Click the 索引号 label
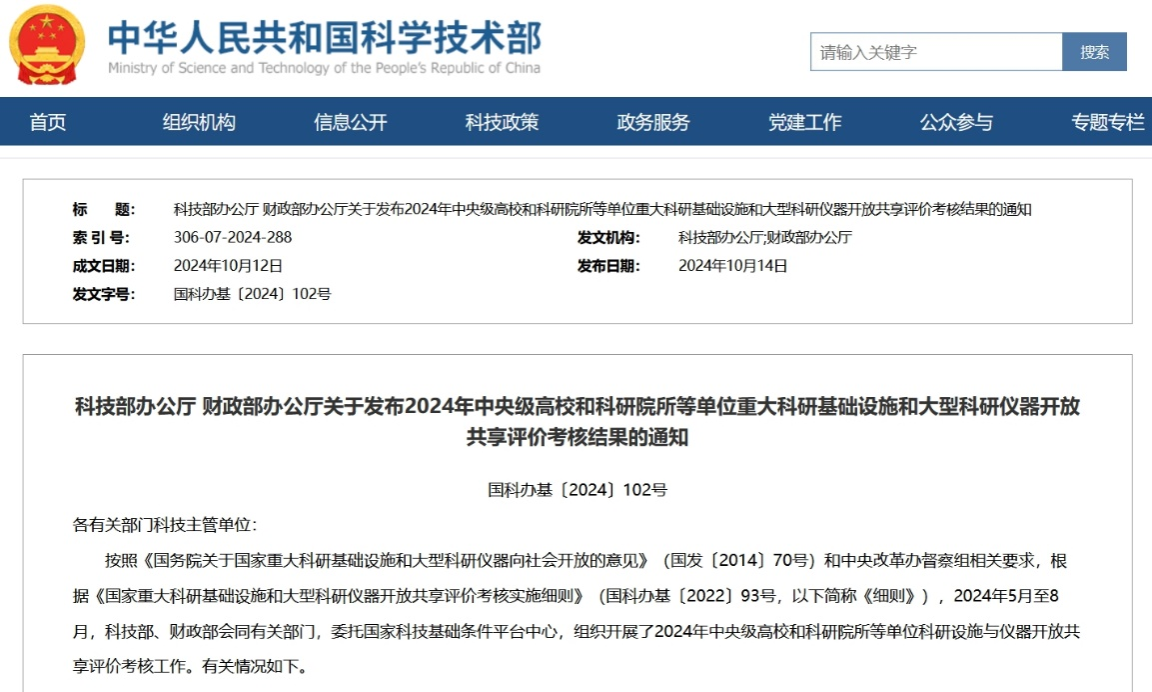This screenshot has width=1152, height=692. [101, 237]
